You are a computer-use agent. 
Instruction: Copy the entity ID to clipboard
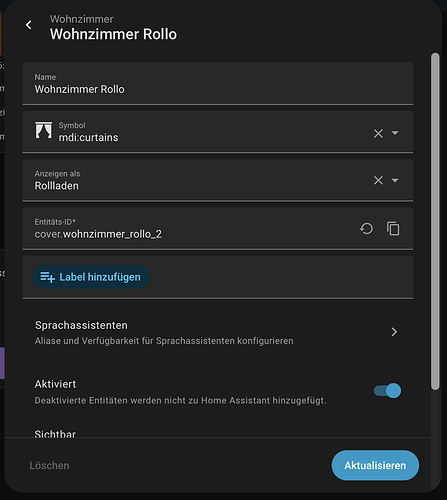click(x=393, y=229)
